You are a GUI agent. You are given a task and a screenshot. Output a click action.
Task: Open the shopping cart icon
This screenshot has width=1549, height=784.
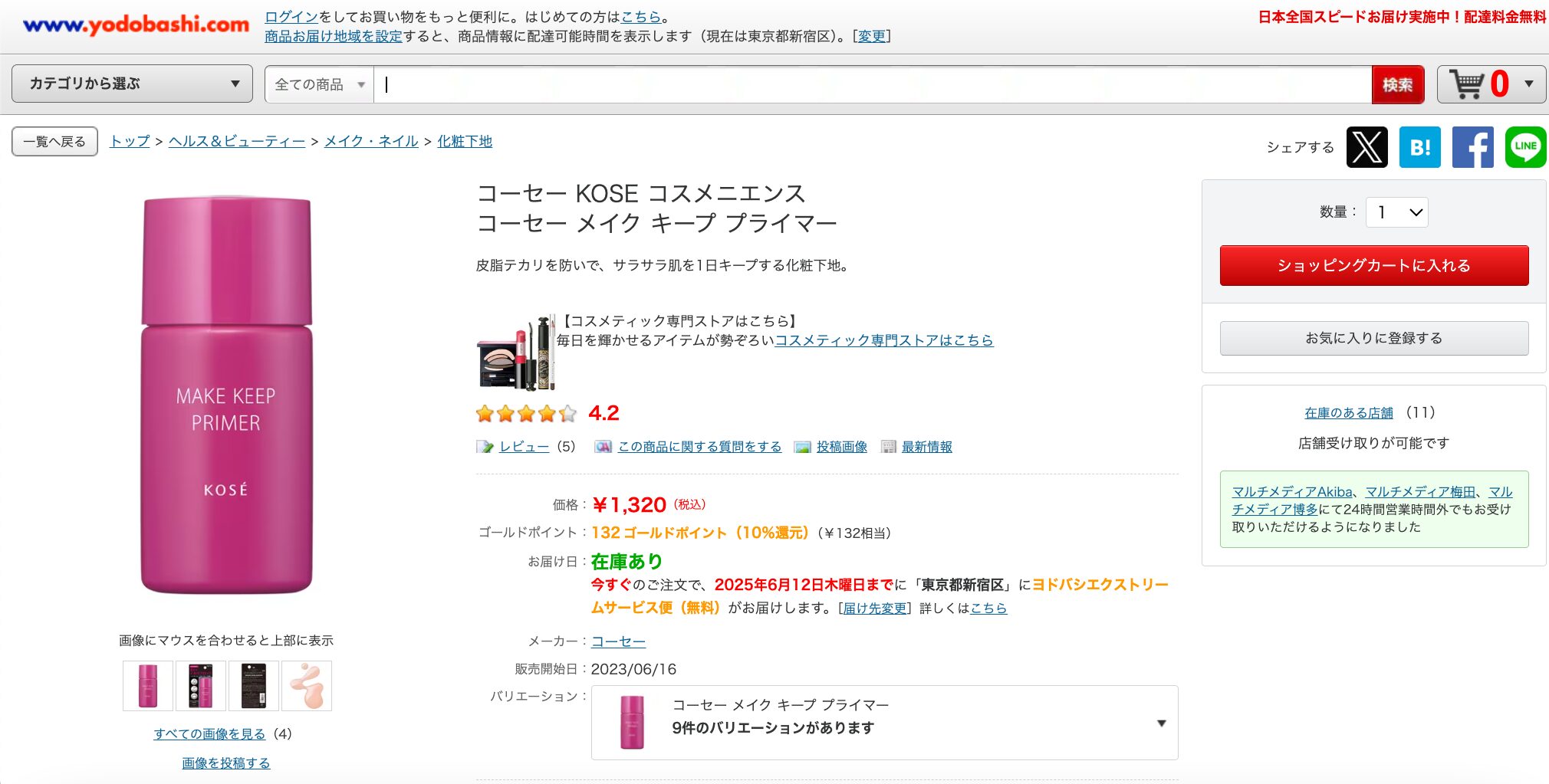pos(1468,84)
